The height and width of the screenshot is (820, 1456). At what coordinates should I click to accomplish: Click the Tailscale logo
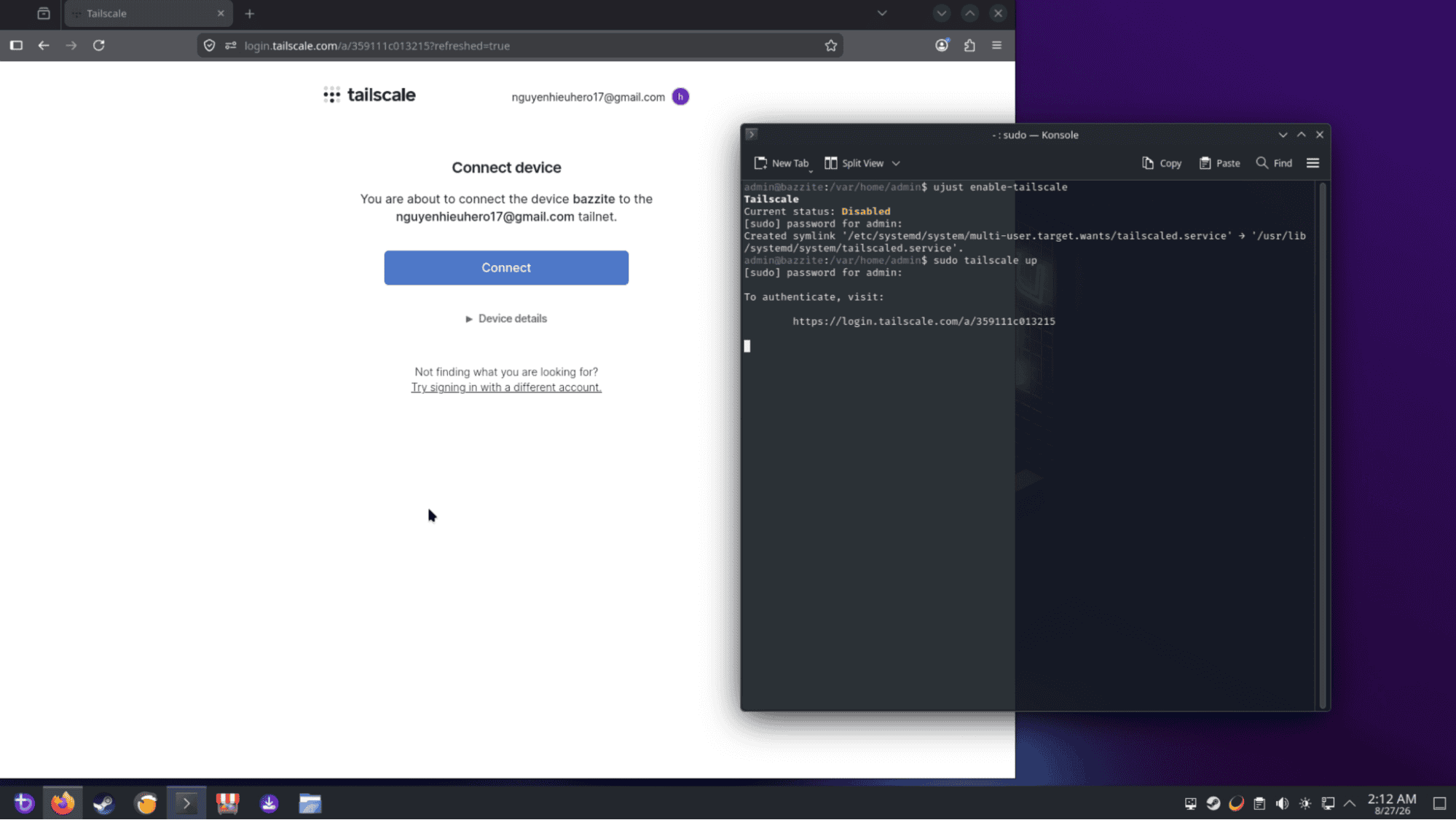pos(369,95)
